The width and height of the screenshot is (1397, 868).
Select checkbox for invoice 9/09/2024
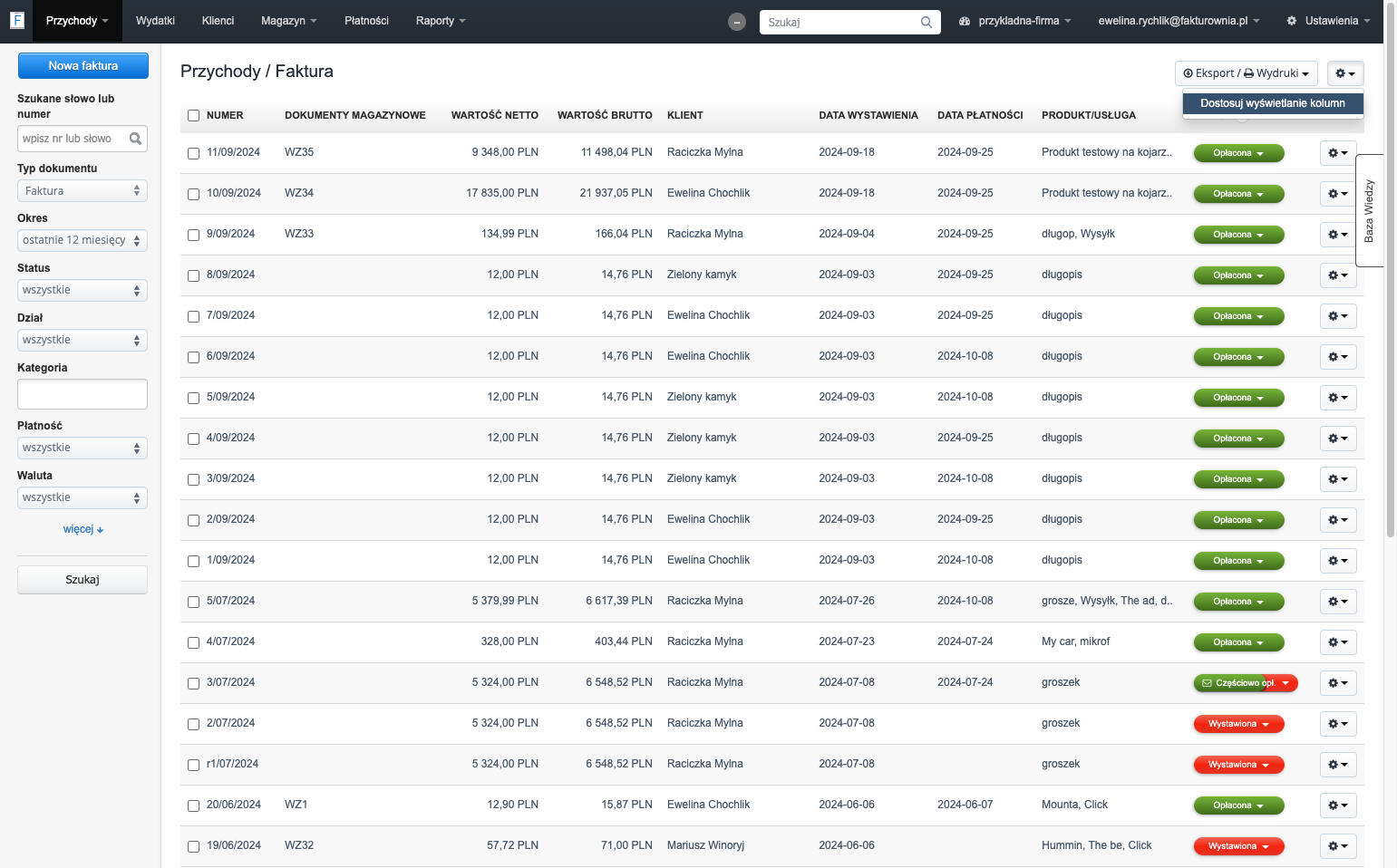[193, 235]
